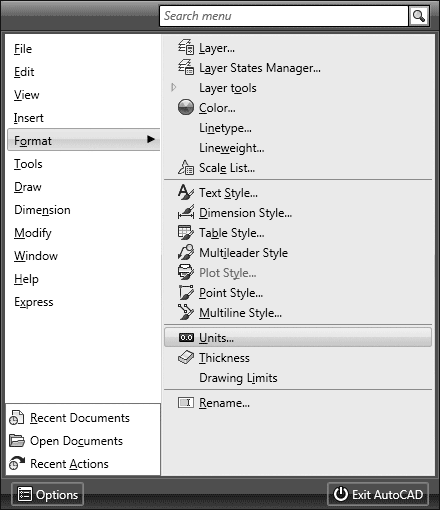The height and width of the screenshot is (510, 440).
Task: Expand the Layer tools submenu arrow
Action: 173,88
